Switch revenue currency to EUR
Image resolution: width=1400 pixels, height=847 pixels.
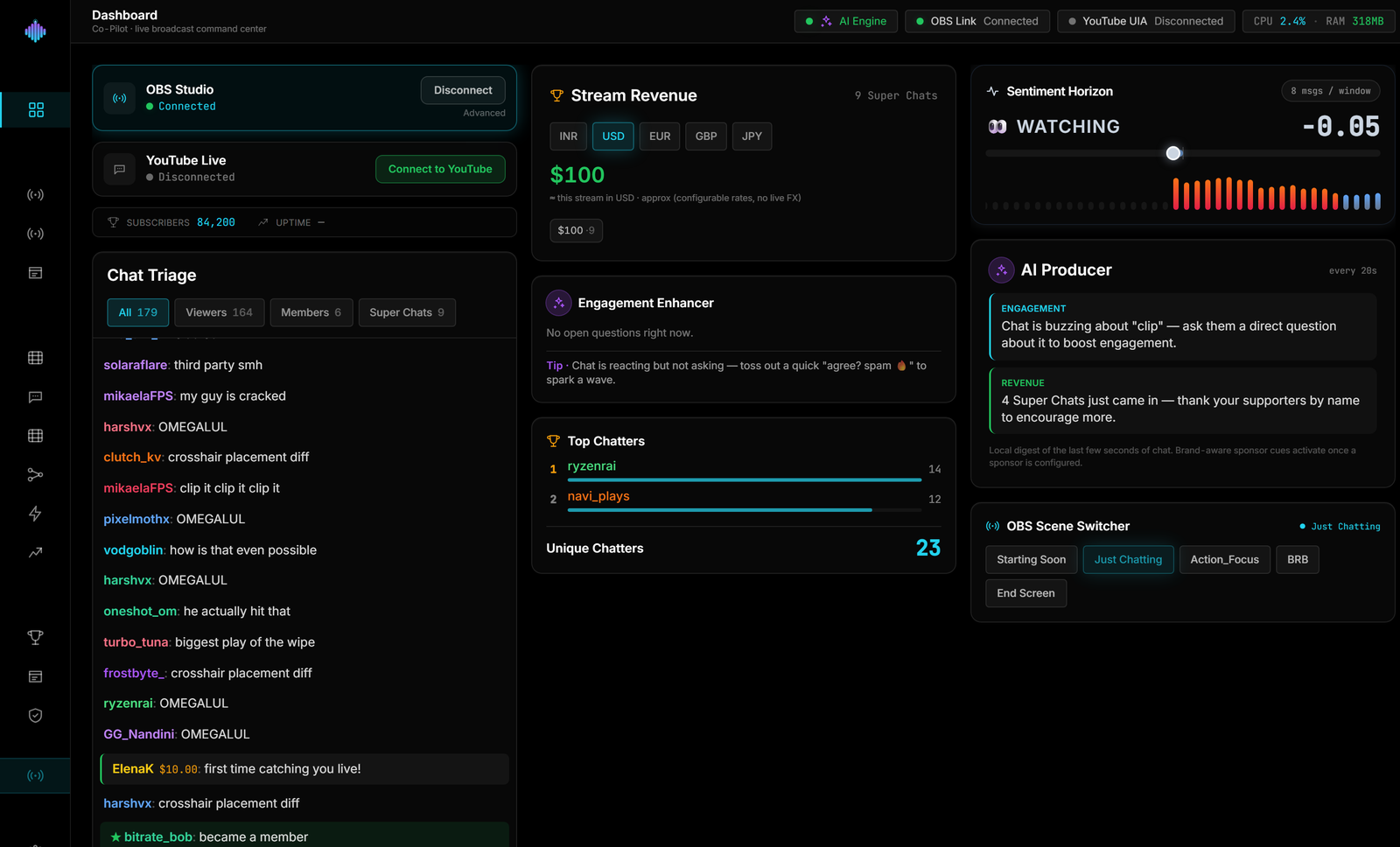tap(660, 136)
